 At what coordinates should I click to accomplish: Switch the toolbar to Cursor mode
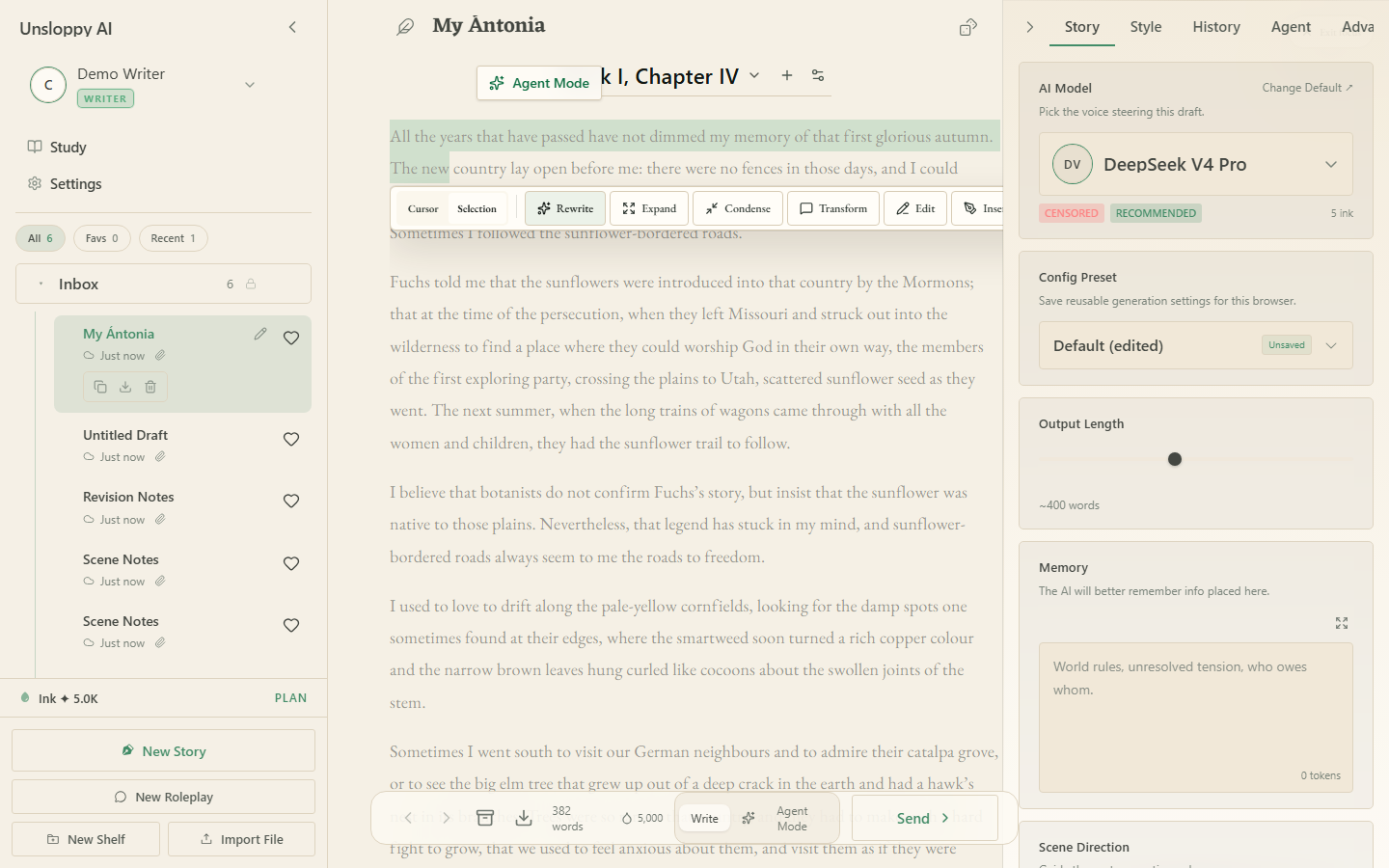422,208
